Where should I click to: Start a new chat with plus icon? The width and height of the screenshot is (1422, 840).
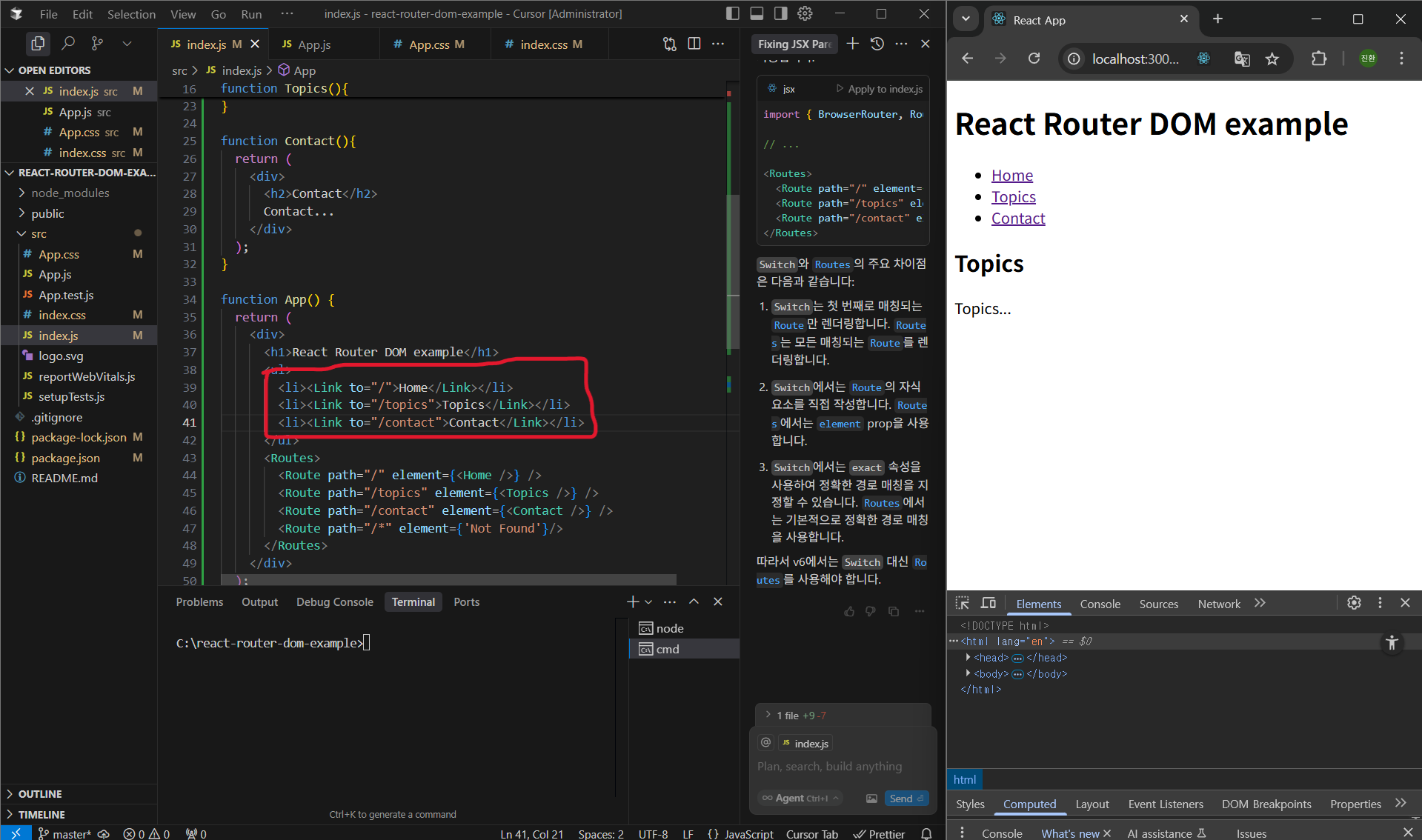(853, 44)
